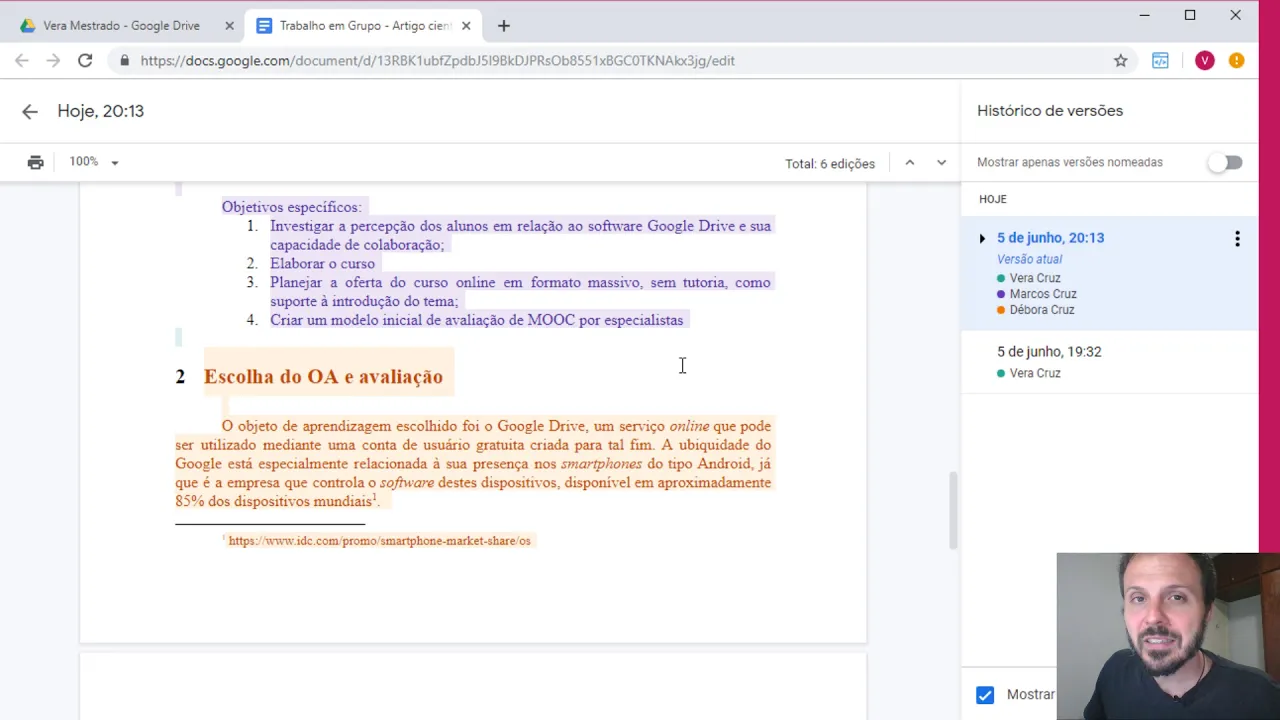Open the browser extension icon
Screen dimensions: 1280x720
click(x=1160, y=61)
